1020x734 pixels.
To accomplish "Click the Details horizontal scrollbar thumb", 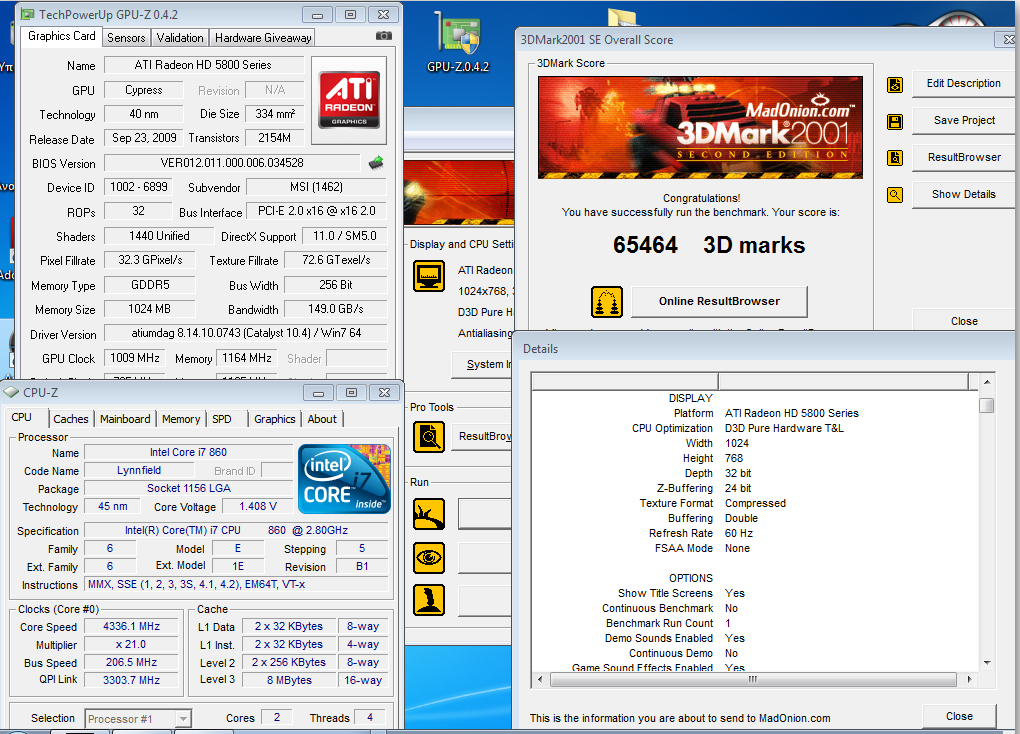I will [753, 679].
